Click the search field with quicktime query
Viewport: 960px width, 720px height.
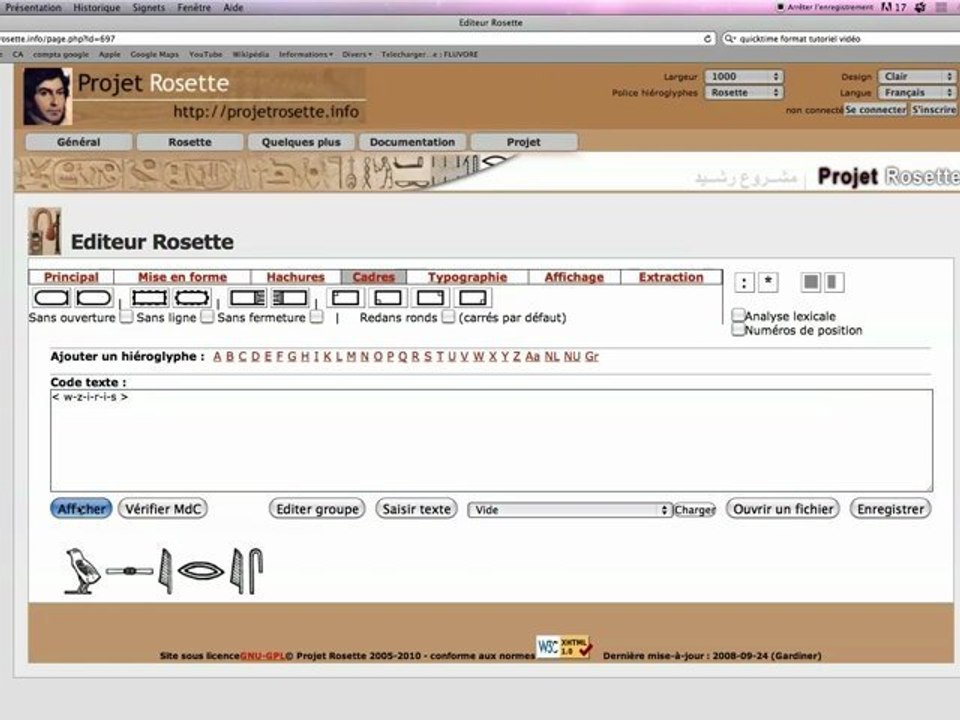pyautogui.click(x=842, y=39)
